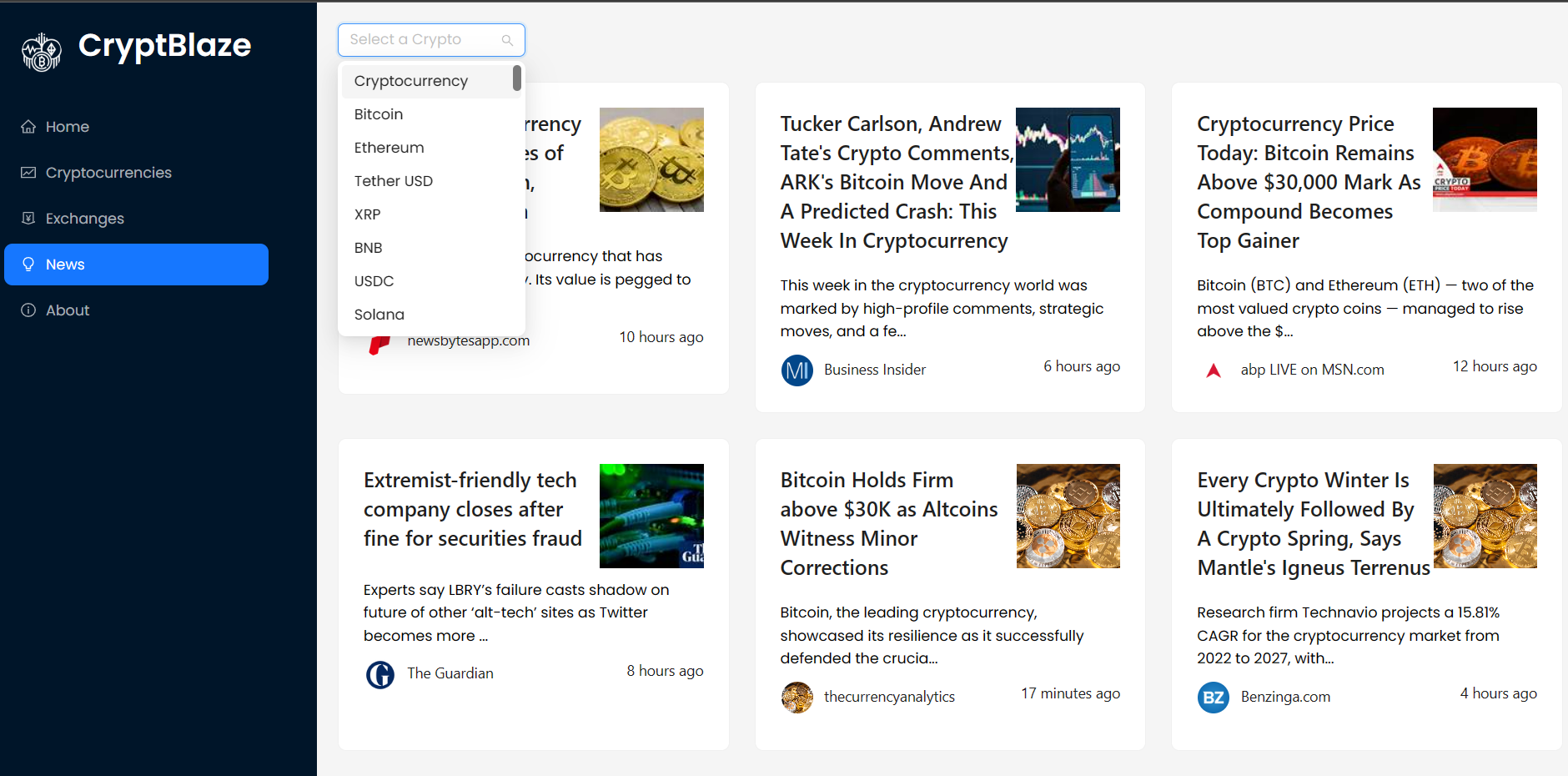Open the Tucker Carlson crypto comments article
The image size is (1568, 776).
pyautogui.click(x=897, y=182)
